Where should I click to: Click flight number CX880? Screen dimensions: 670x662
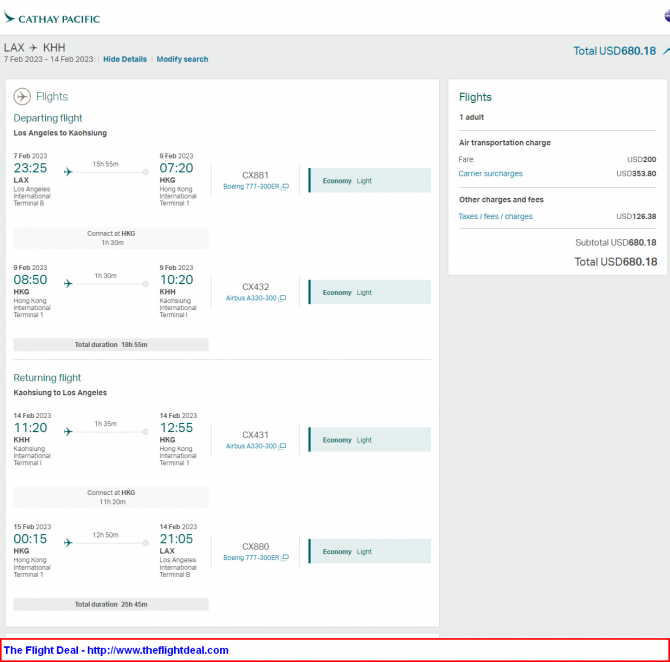[x=256, y=547]
